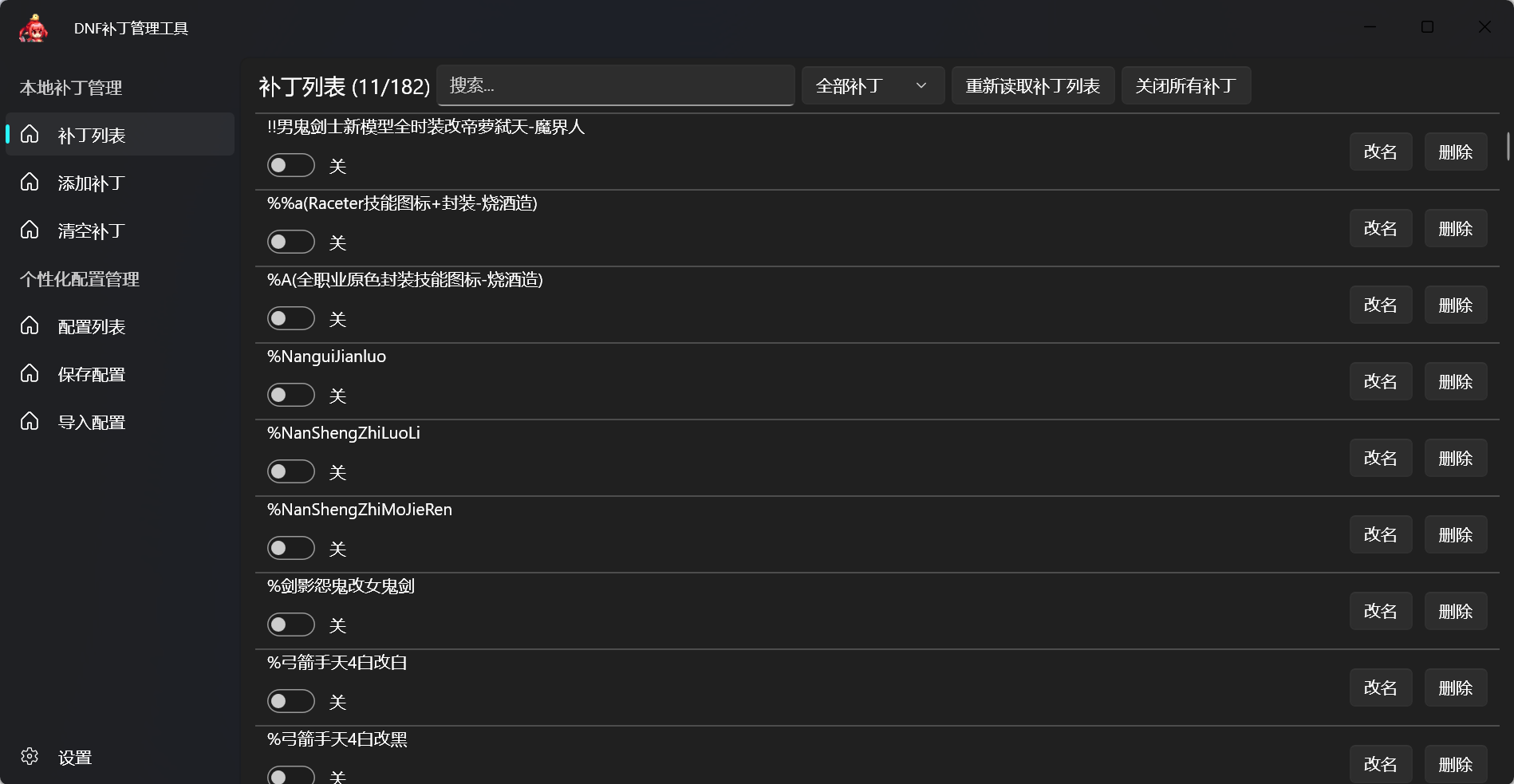The image size is (1514, 784).
Task: Click the home icon beside 清空补丁
Action: tap(30, 230)
